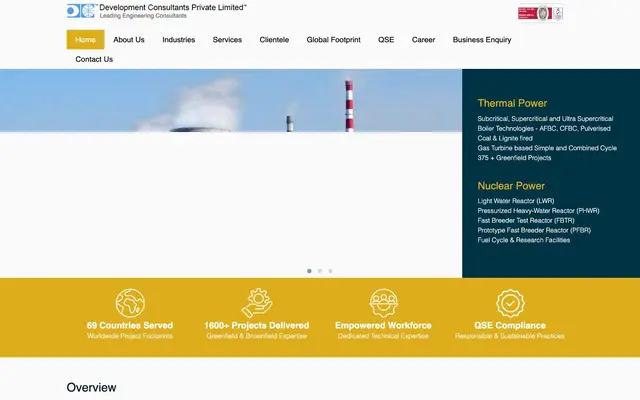640x400 pixels.
Task: Open the Career page
Action: point(423,40)
